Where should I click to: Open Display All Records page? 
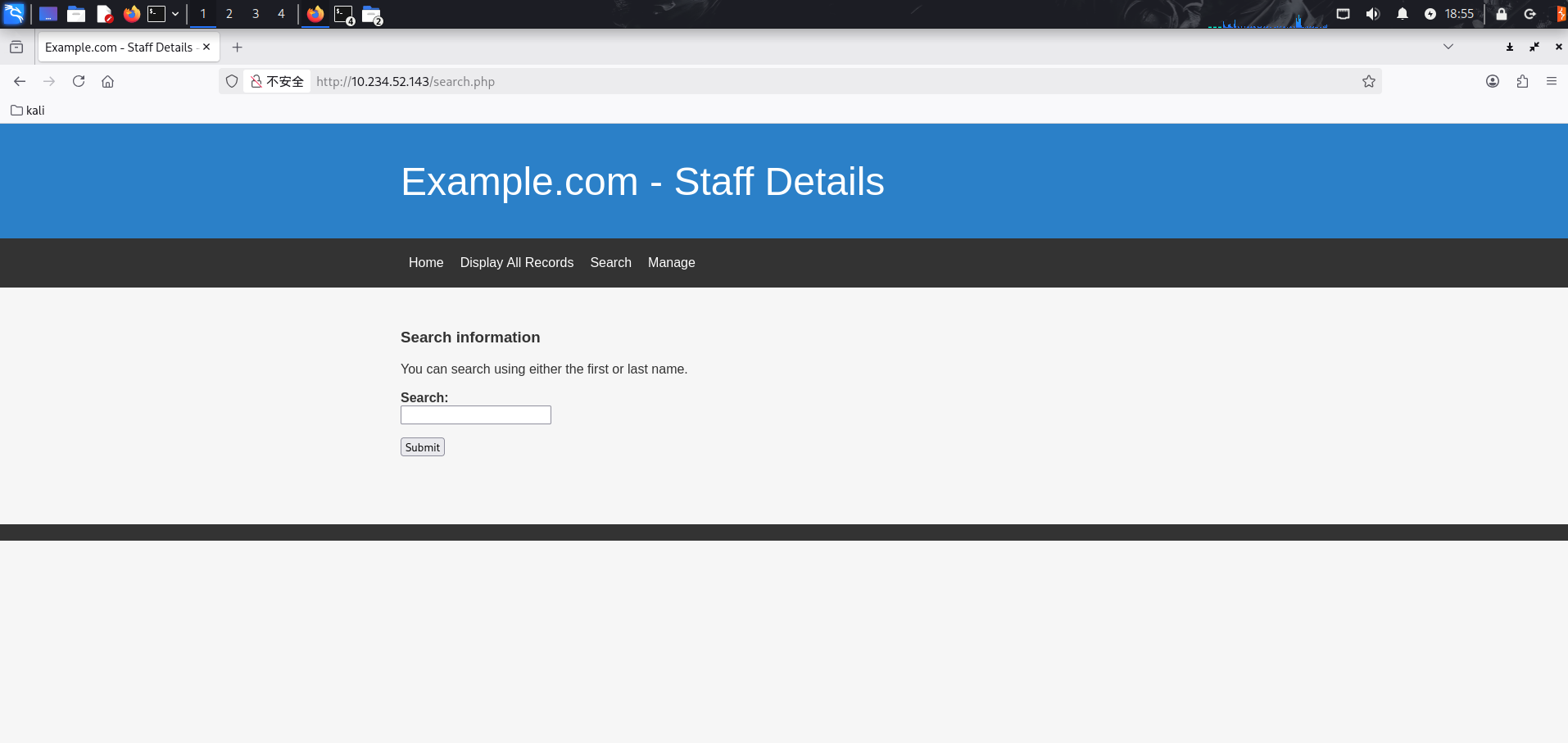point(516,262)
